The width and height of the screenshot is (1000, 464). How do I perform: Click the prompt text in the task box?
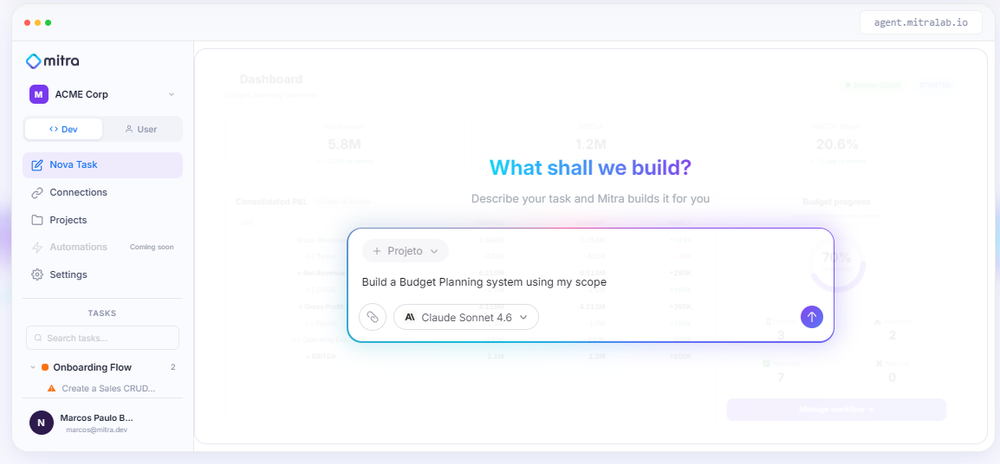pos(484,282)
